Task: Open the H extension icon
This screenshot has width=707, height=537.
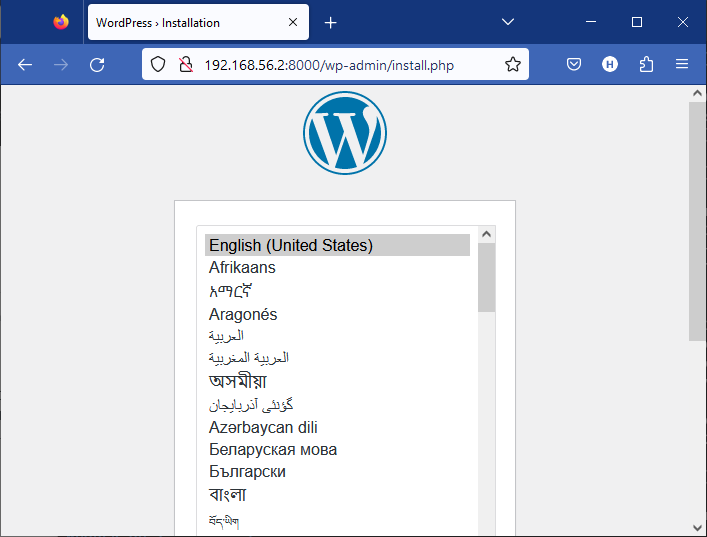Action: tap(610, 64)
